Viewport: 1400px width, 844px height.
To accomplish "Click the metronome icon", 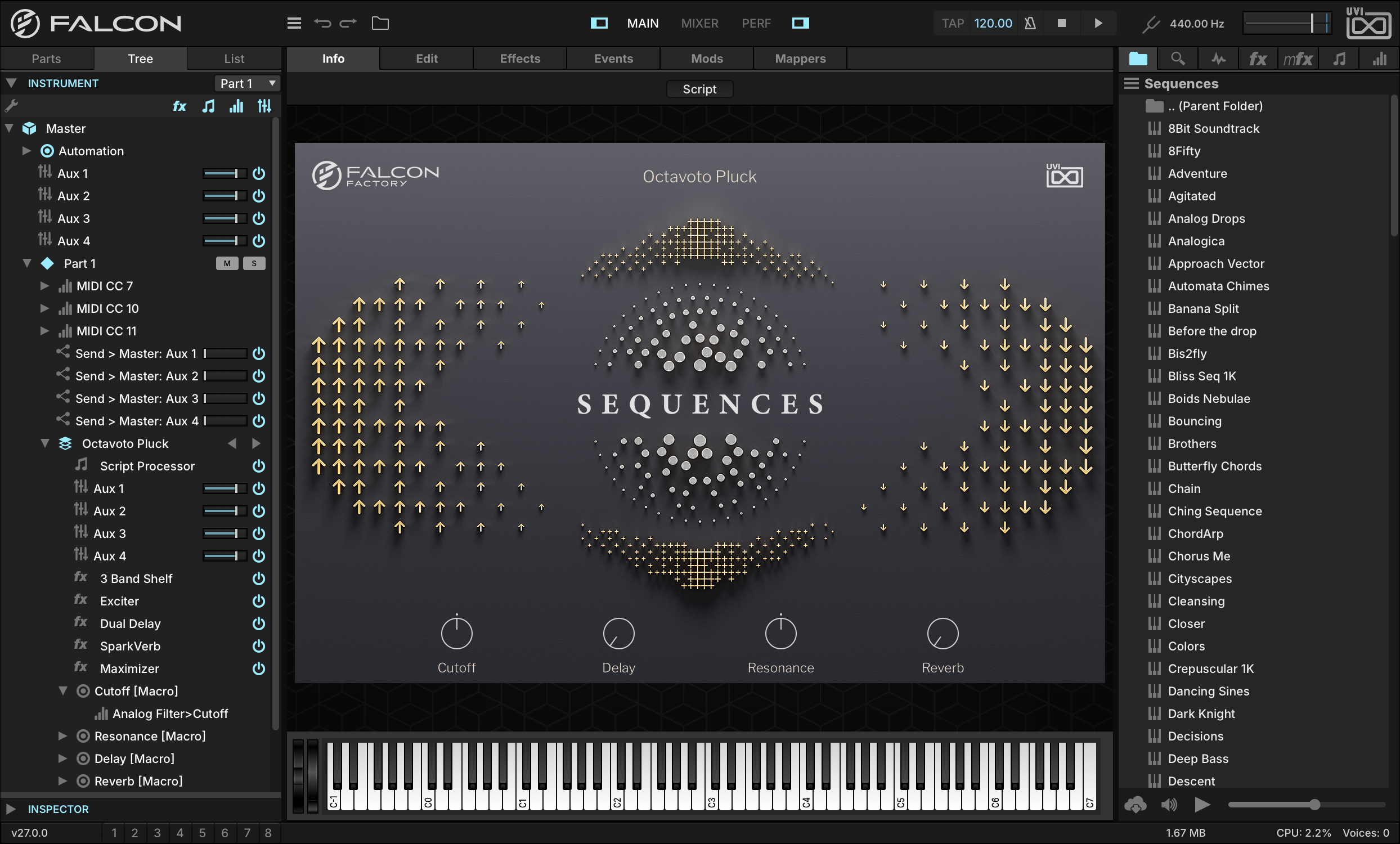I will (1030, 23).
